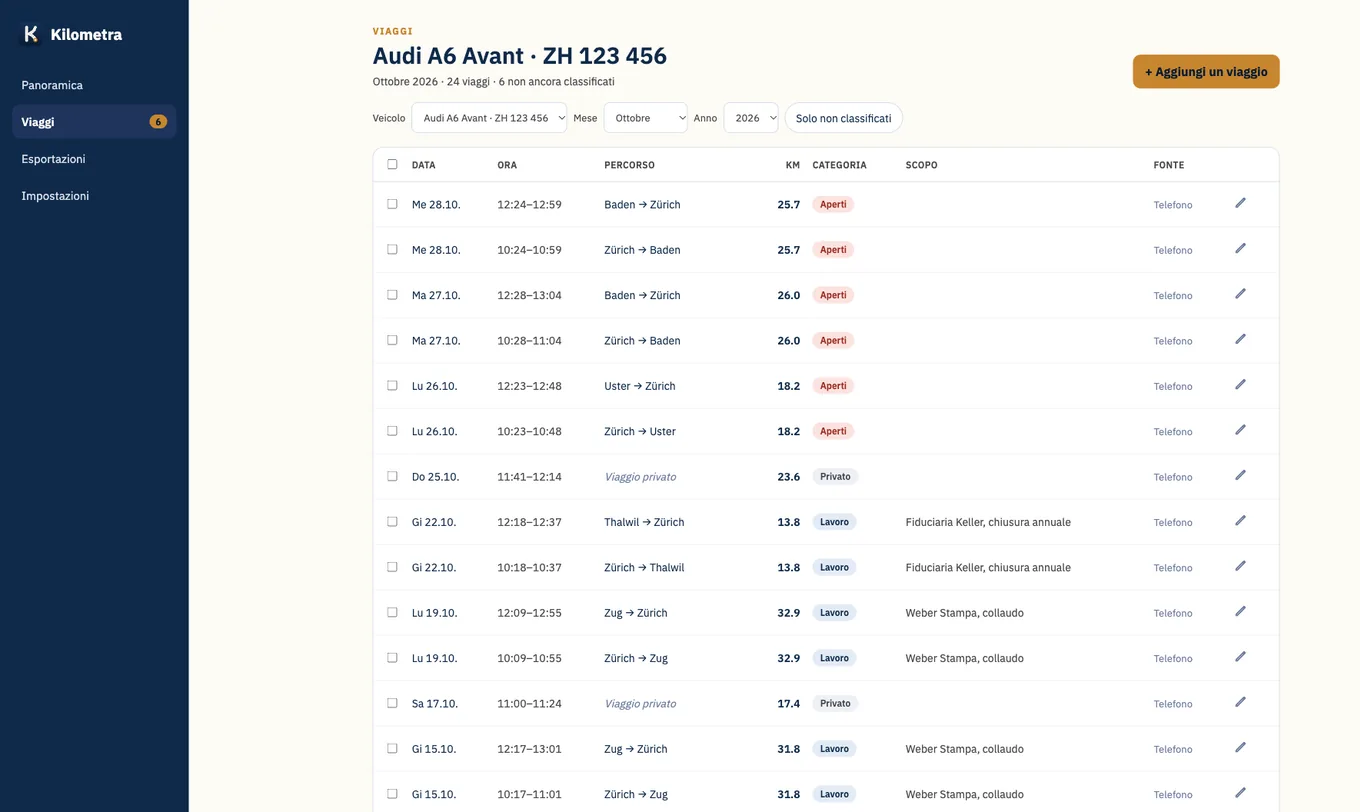Edit the Lu 19.10. Zürich → Zug trip
This screenshot has height=812, width=1360.
click(x=1240, y=656)
